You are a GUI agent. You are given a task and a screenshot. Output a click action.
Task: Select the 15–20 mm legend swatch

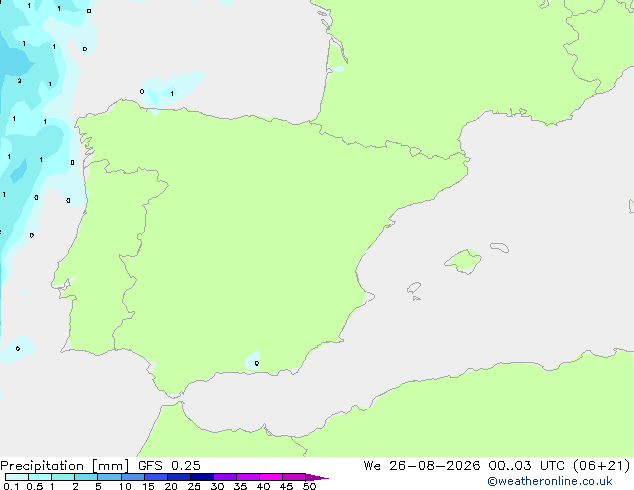(156, 477)
